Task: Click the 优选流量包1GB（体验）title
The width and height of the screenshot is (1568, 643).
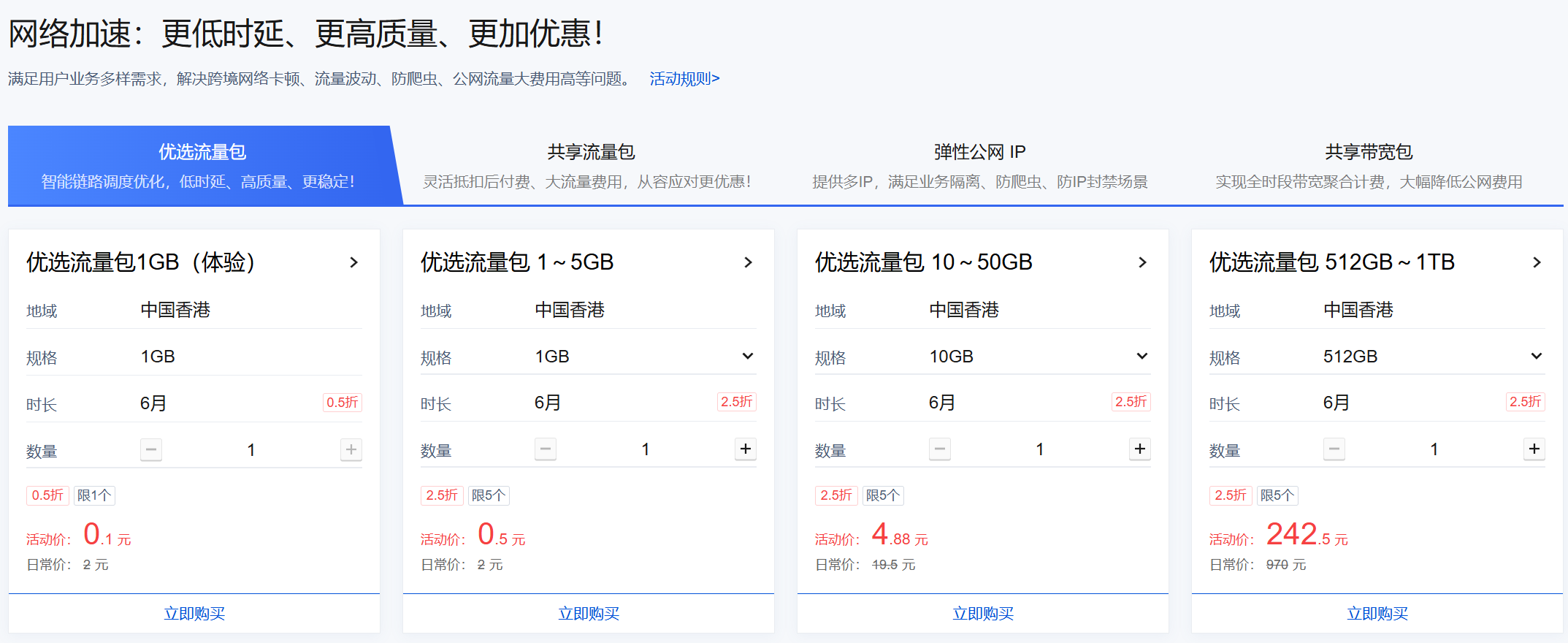Action: [x=141, y=262]
